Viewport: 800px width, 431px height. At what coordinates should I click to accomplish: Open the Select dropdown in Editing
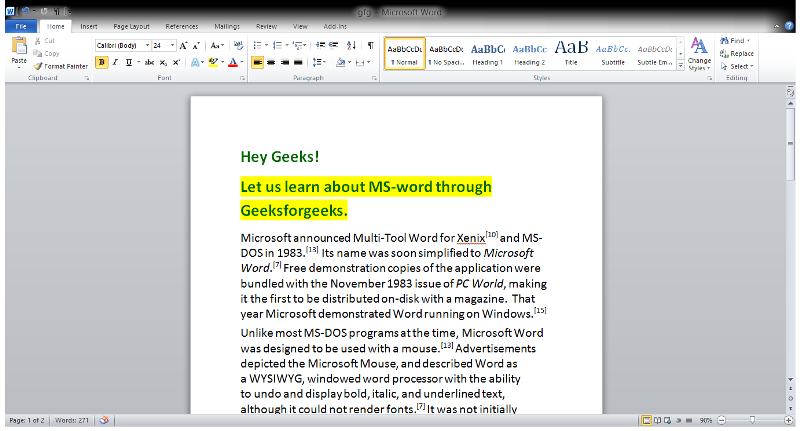pyautogui.click(x=738, y=66)
